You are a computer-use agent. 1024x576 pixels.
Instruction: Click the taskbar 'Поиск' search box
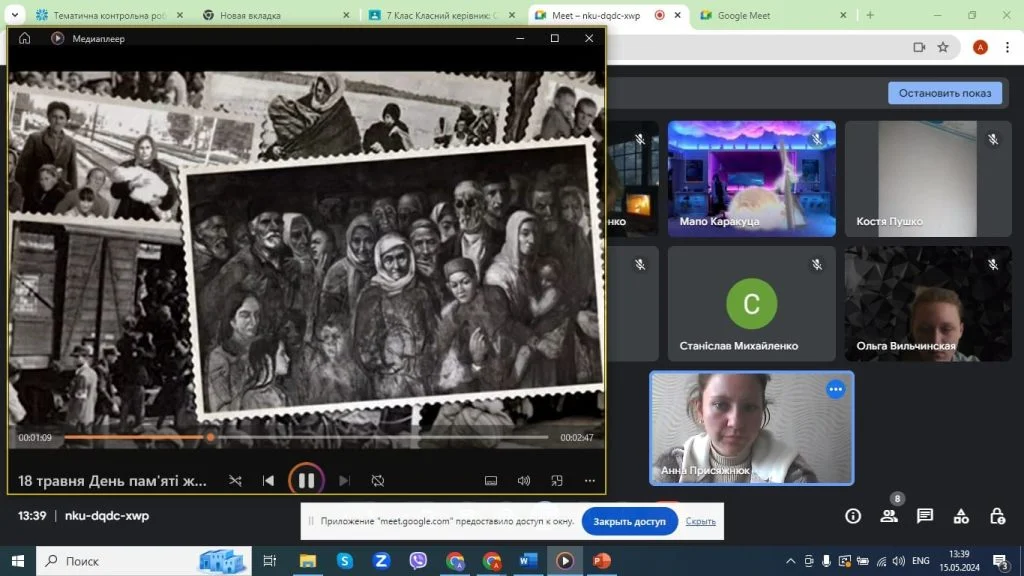tap(144, 561)
